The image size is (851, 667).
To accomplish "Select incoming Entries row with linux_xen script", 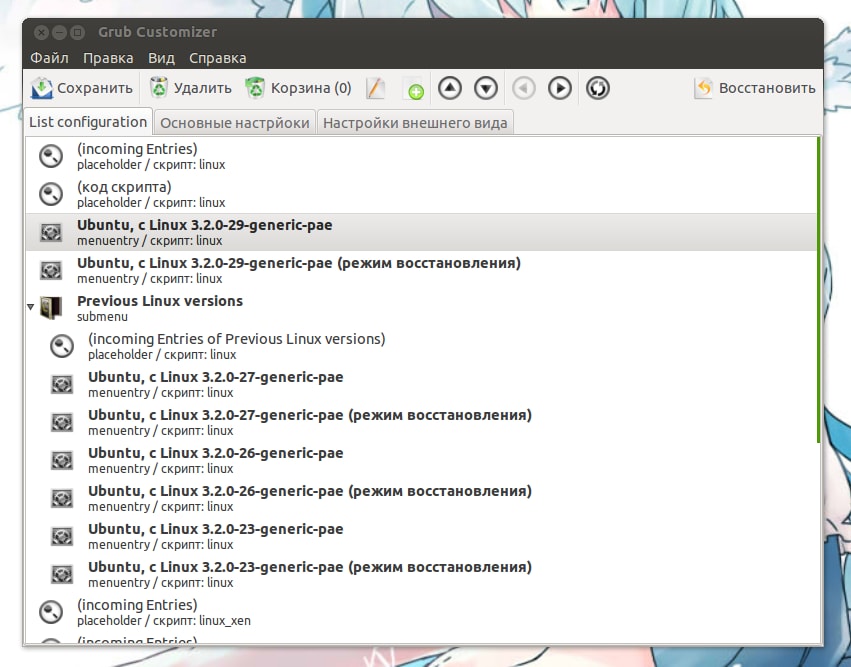I will pos(421,612).
